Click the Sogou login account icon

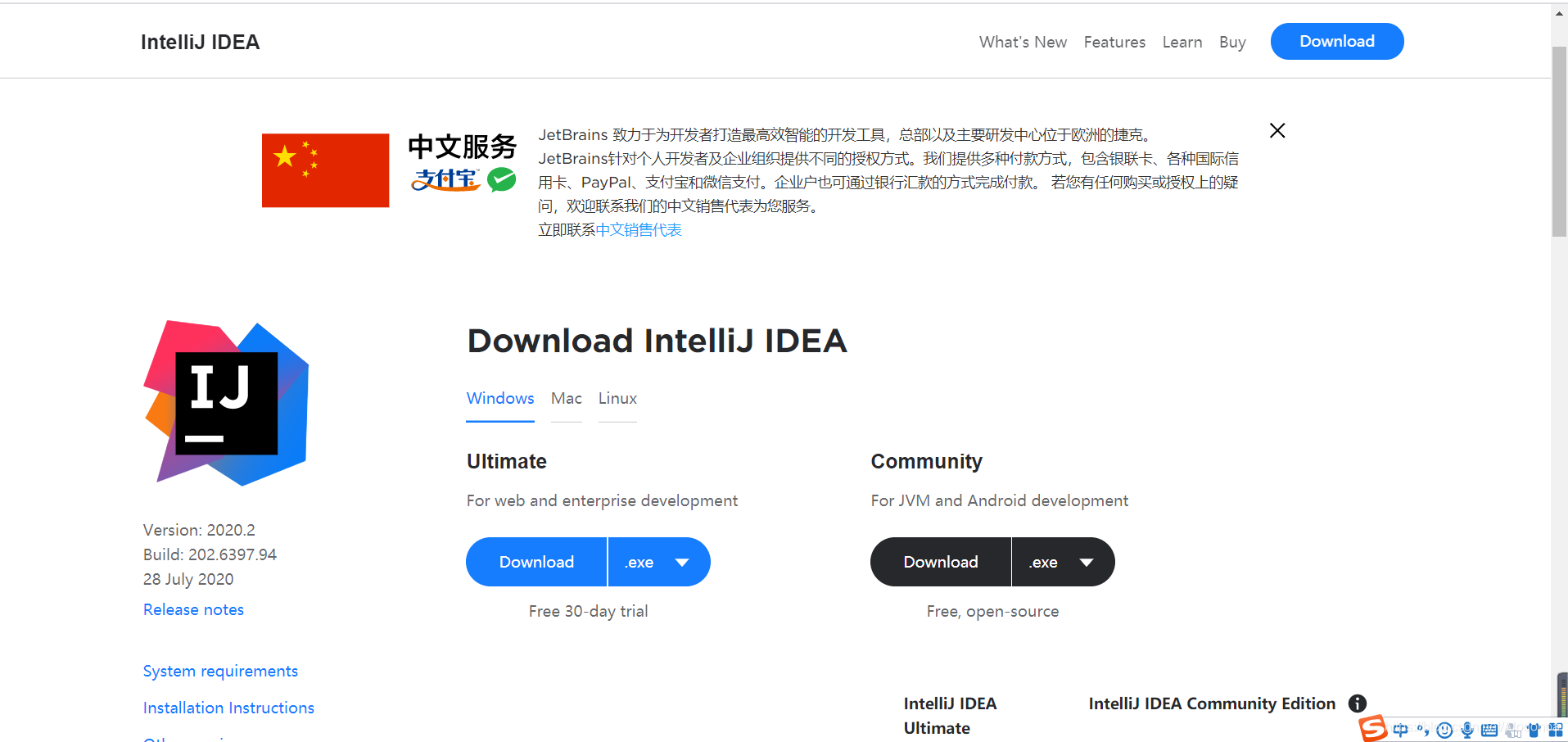click(x=1513, y=731)
